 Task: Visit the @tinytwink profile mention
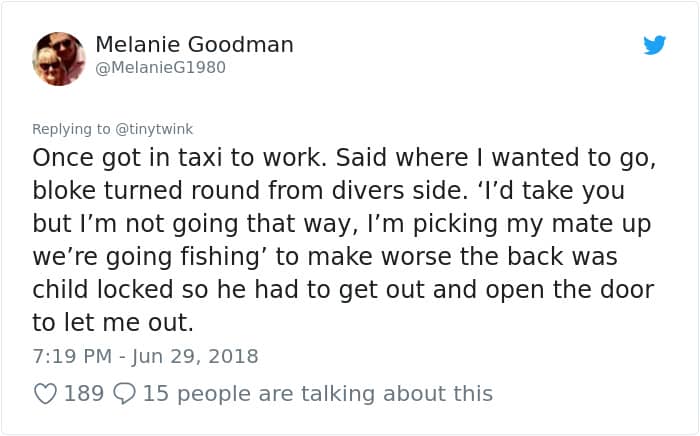click(154, 129)
